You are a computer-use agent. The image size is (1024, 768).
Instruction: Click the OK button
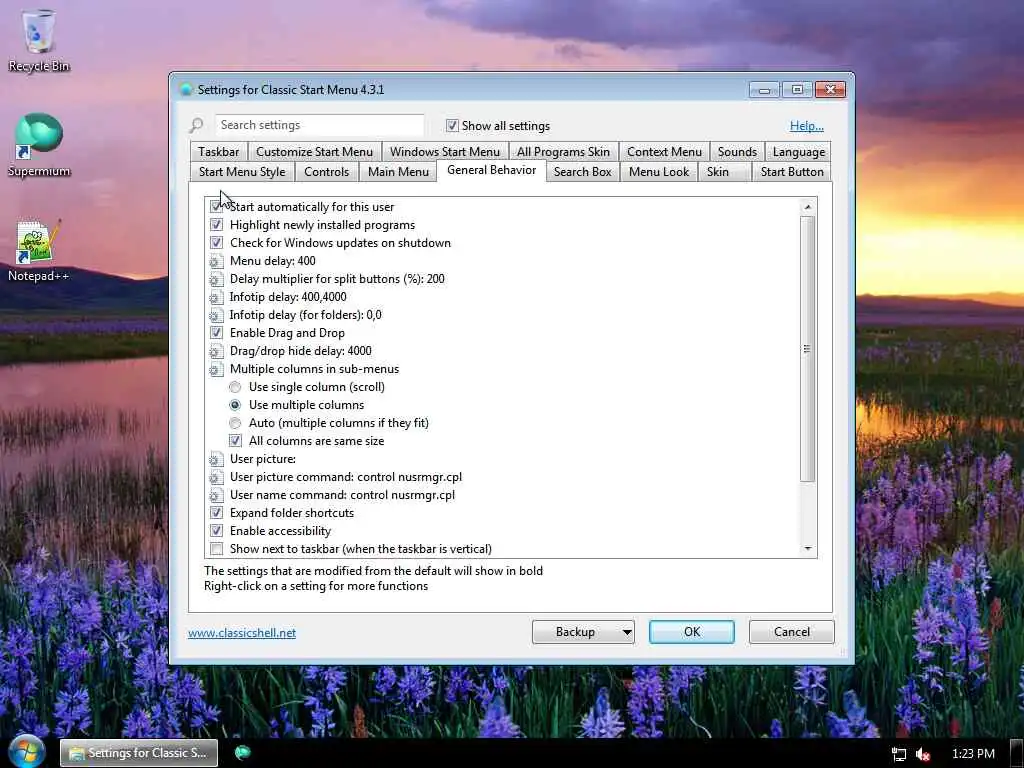692,632
